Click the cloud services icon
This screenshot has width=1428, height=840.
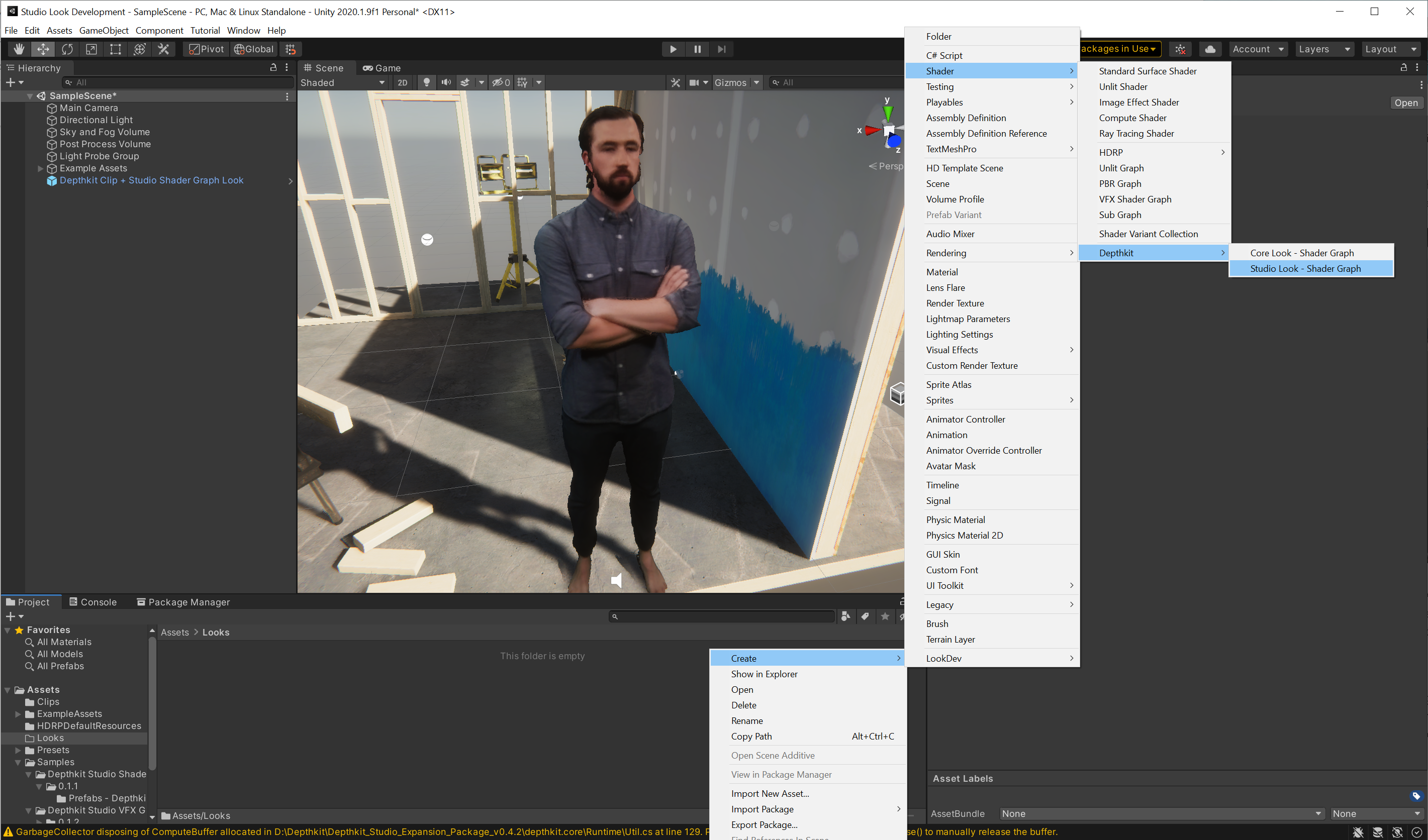click(1210, 49)
